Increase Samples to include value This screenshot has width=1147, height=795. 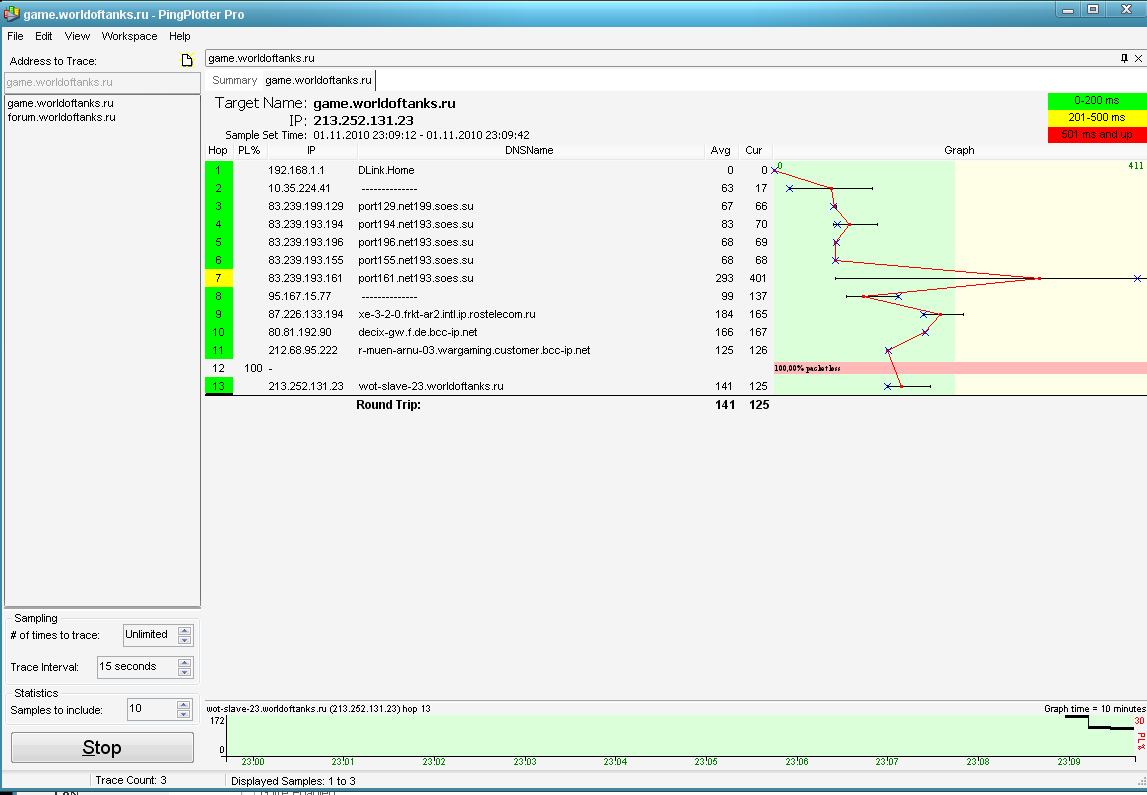(184, 705)
